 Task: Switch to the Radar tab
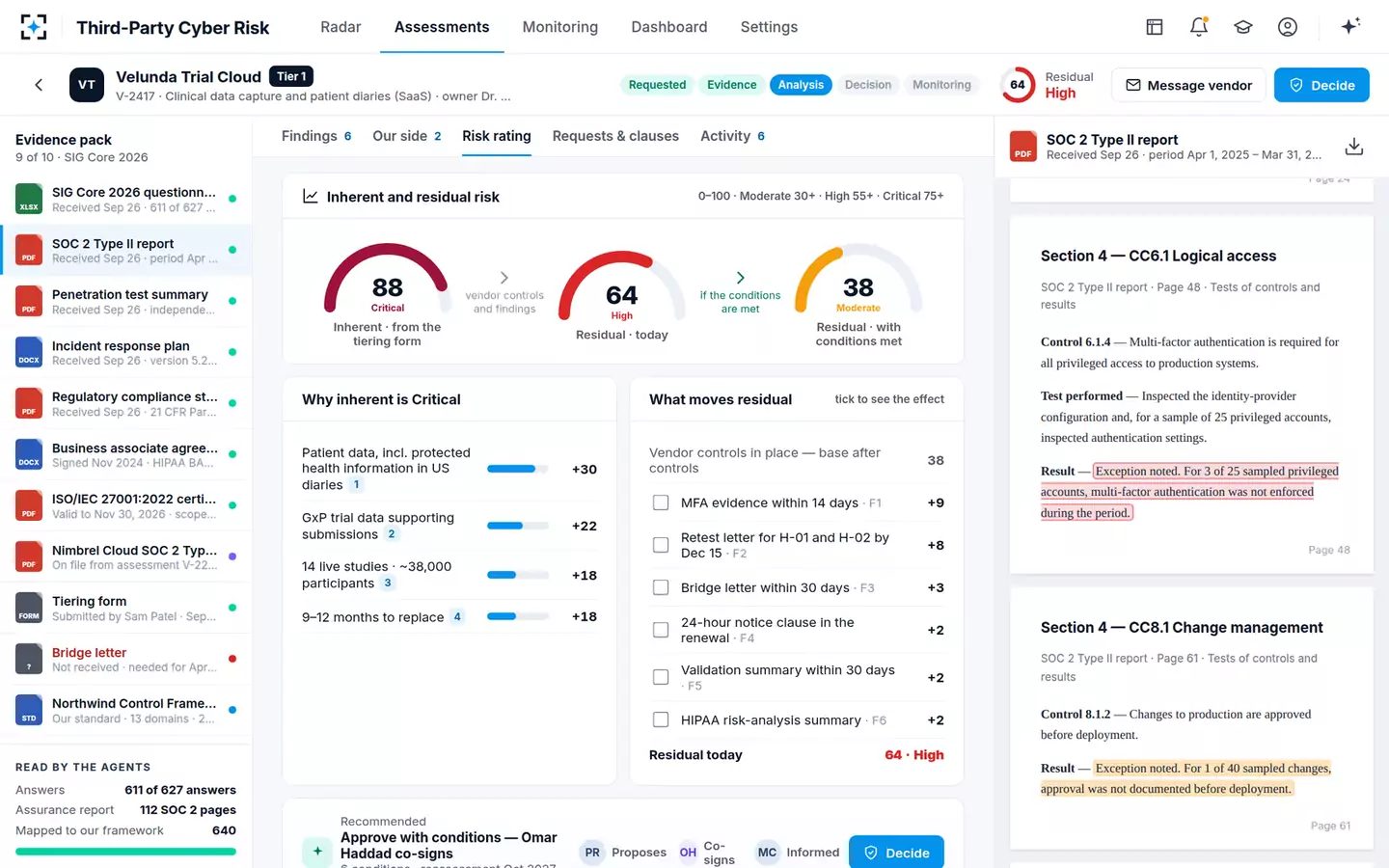tap(340, 27)
